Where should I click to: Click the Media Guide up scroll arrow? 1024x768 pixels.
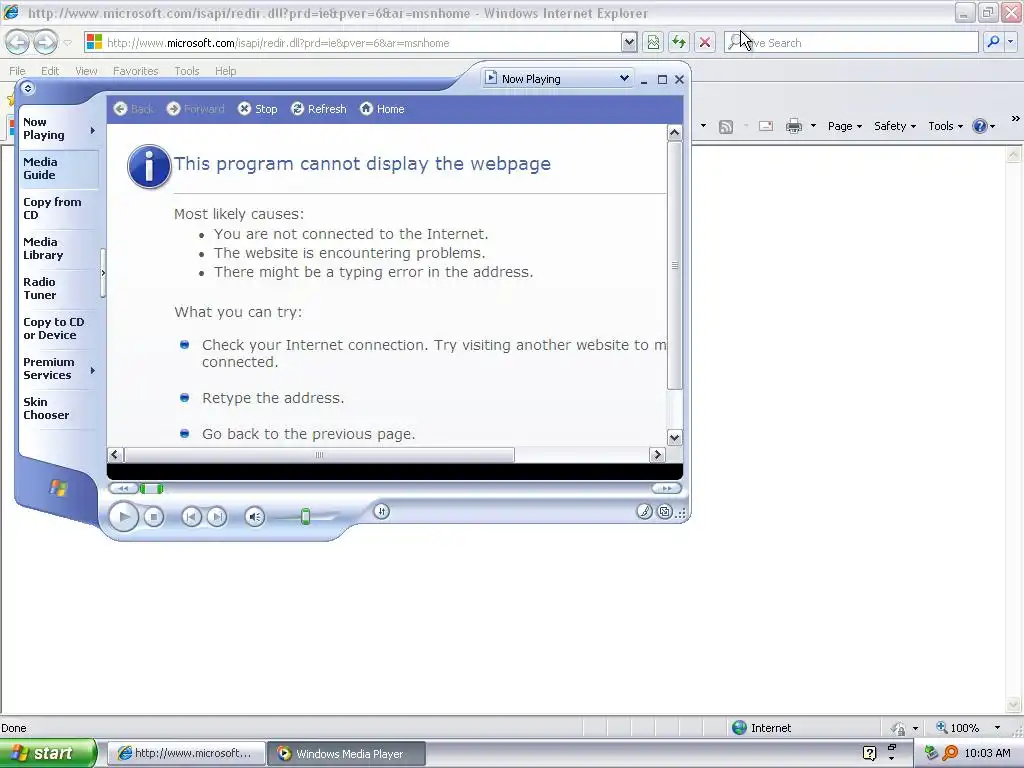pyautogui.click(x=675, y=133)
